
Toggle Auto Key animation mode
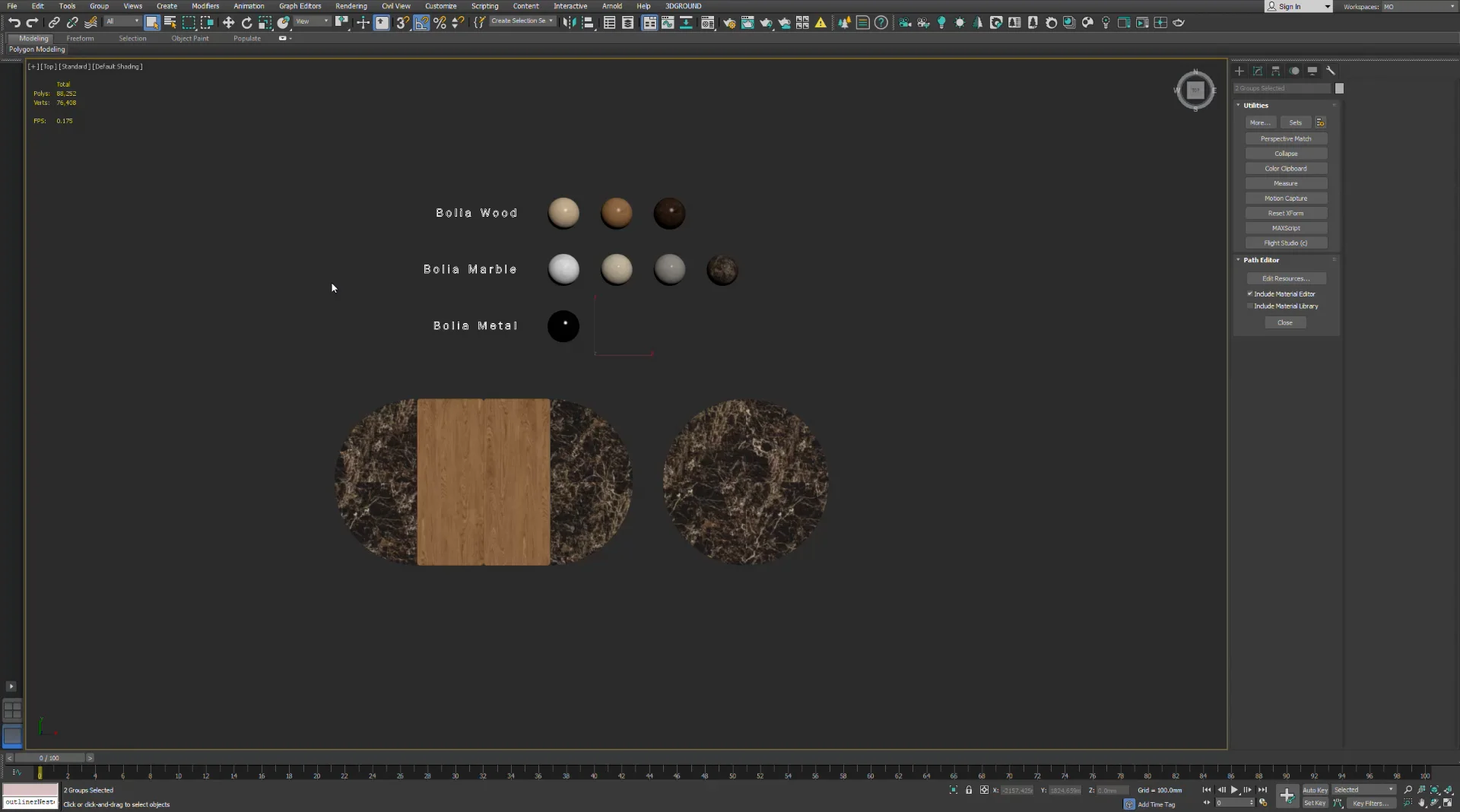pos(1315,790)
